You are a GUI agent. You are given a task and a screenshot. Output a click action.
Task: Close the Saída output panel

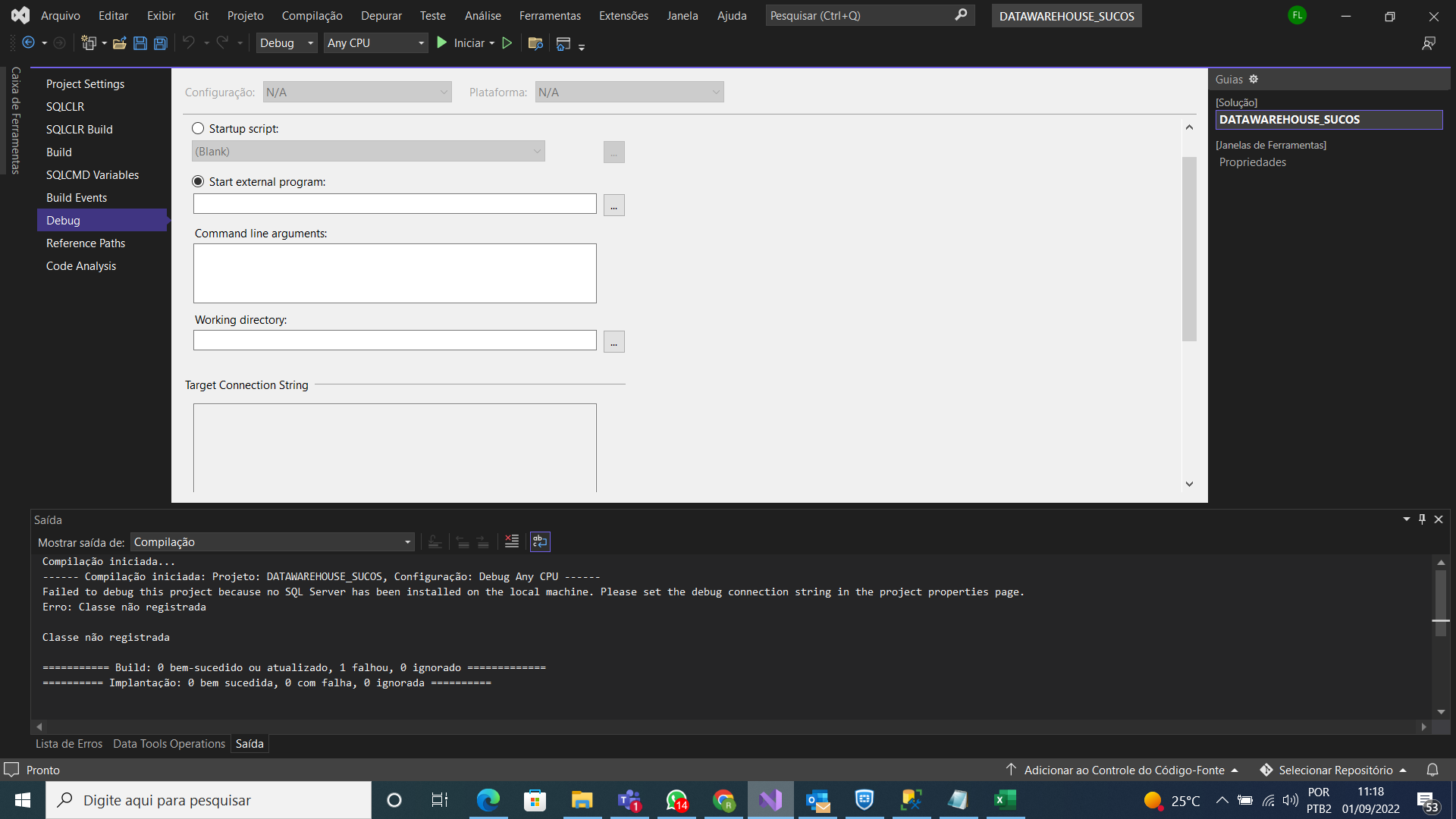click(x=1439, y=519)
